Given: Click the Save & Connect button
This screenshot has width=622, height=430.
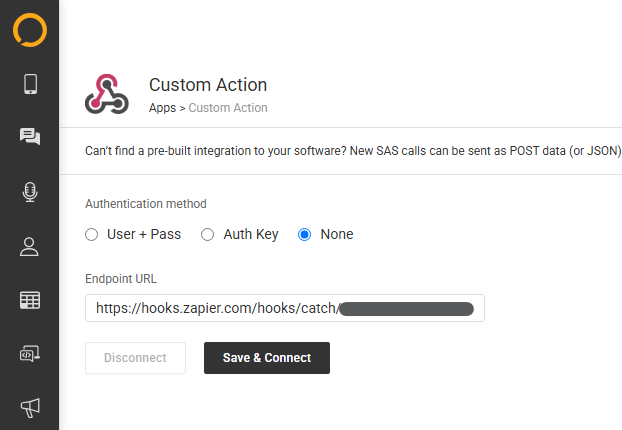Looking at the screenshot, I should point(267,358).
